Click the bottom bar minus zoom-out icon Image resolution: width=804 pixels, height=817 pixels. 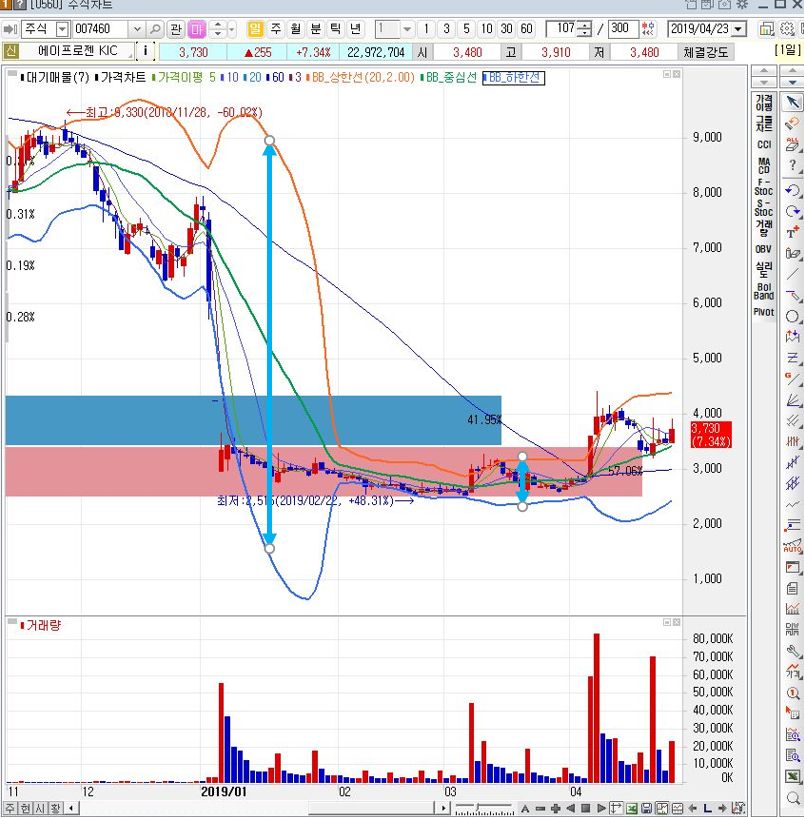(540, 809)
